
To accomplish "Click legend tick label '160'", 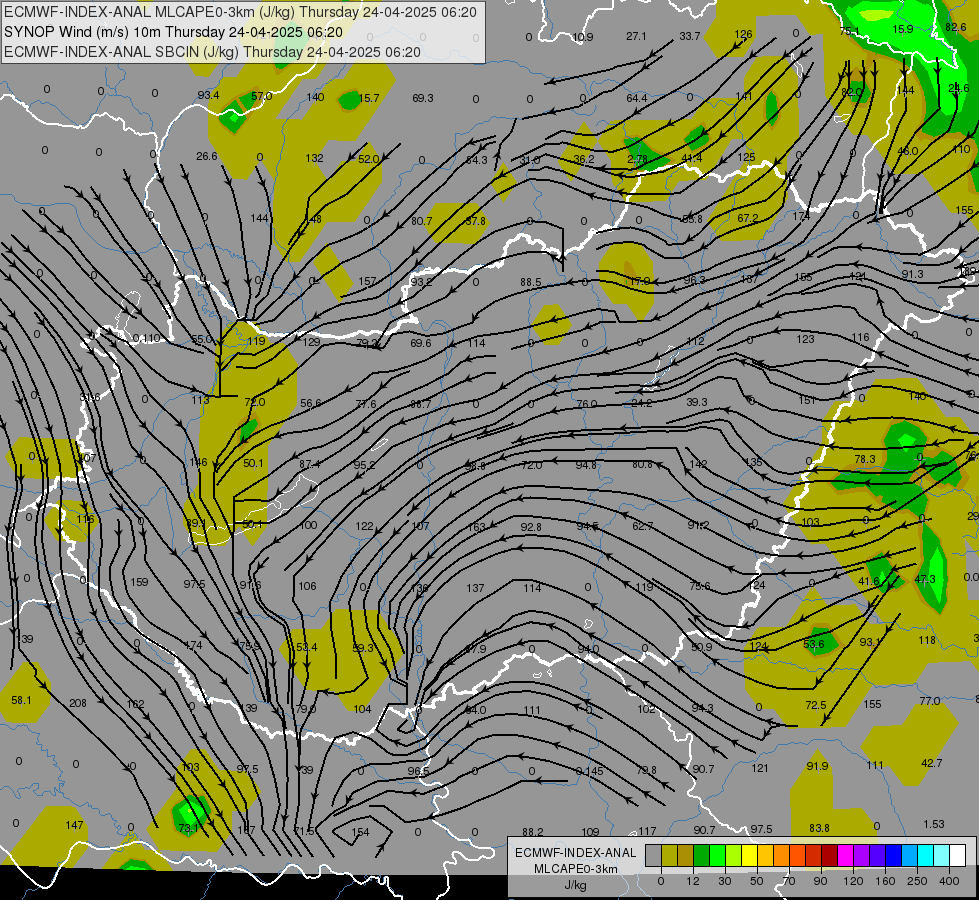I will pos(885,881).
